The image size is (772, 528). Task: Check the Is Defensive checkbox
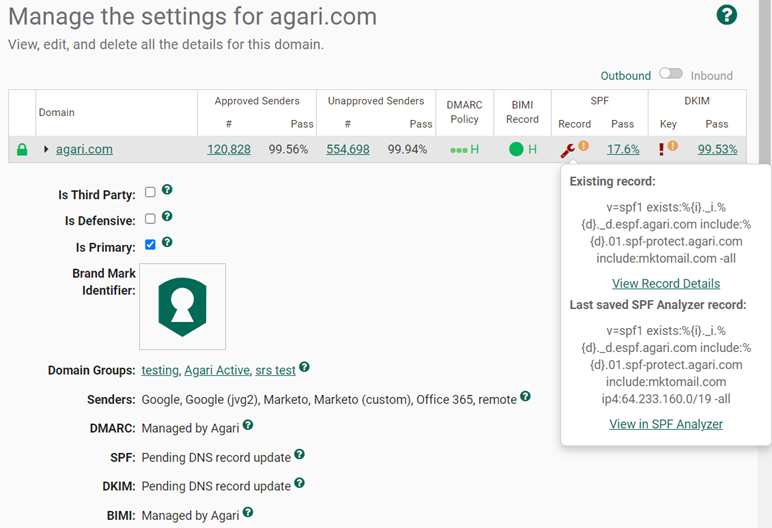tap(150, 218)
